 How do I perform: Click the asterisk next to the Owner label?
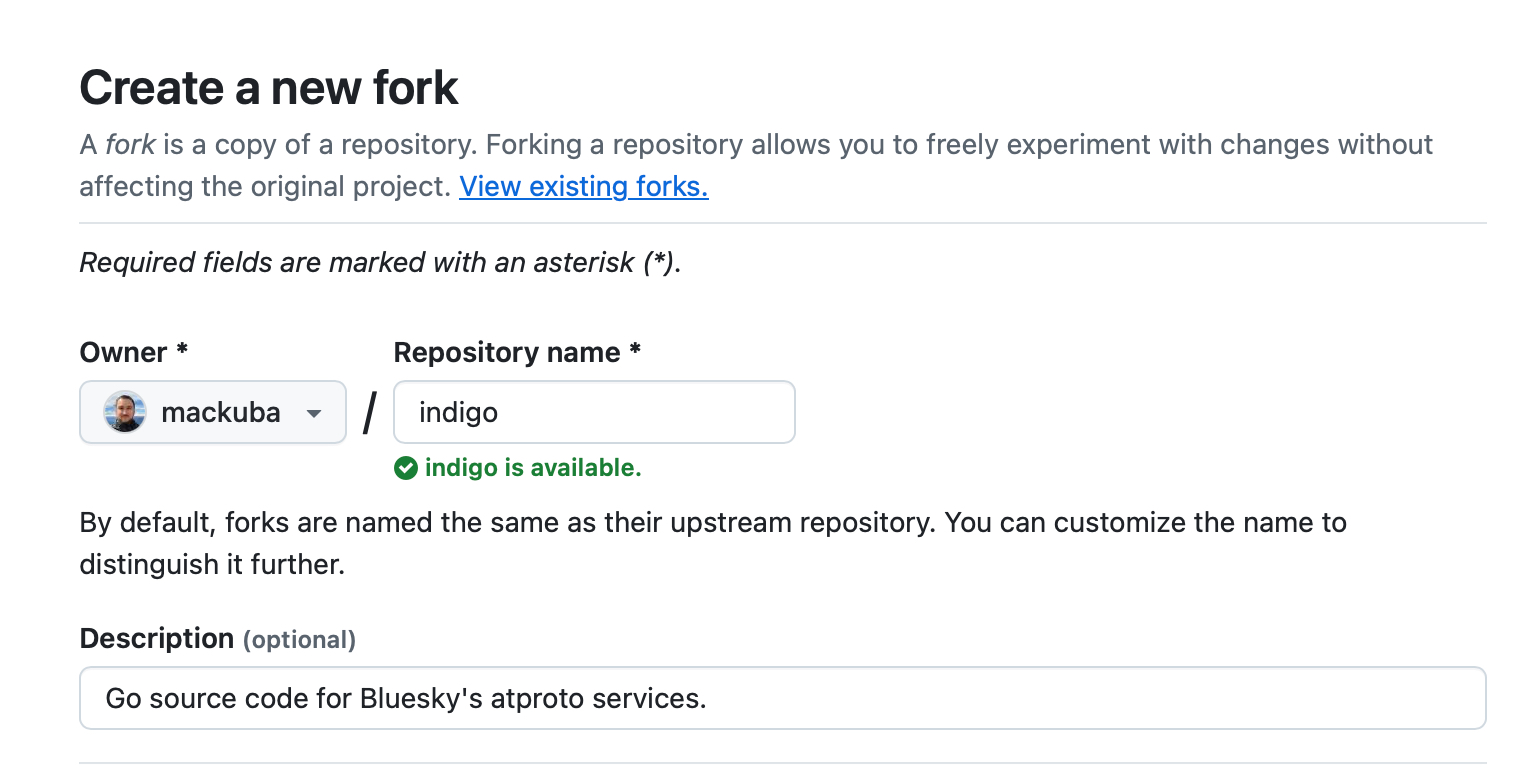pyautogui.click(x=182, y=350)
